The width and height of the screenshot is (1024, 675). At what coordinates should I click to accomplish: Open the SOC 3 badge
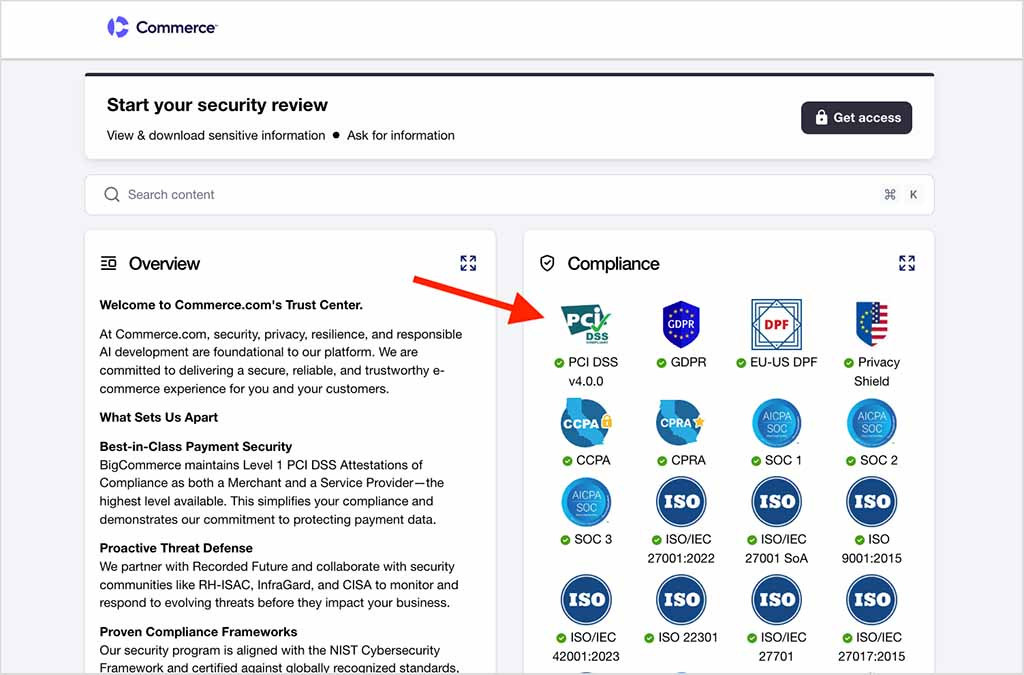tap(586, 501)
